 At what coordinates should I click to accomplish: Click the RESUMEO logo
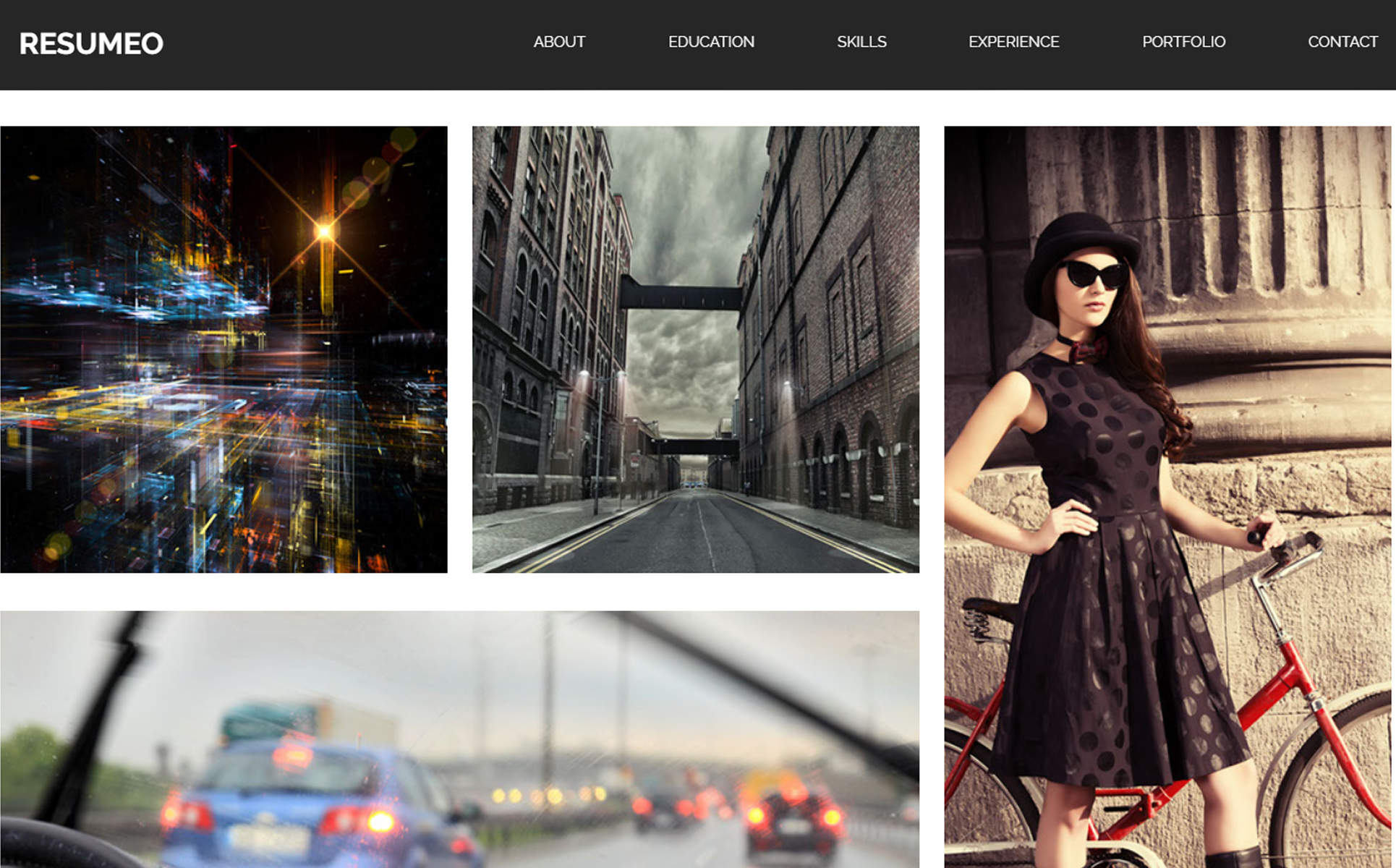point(91,43)
